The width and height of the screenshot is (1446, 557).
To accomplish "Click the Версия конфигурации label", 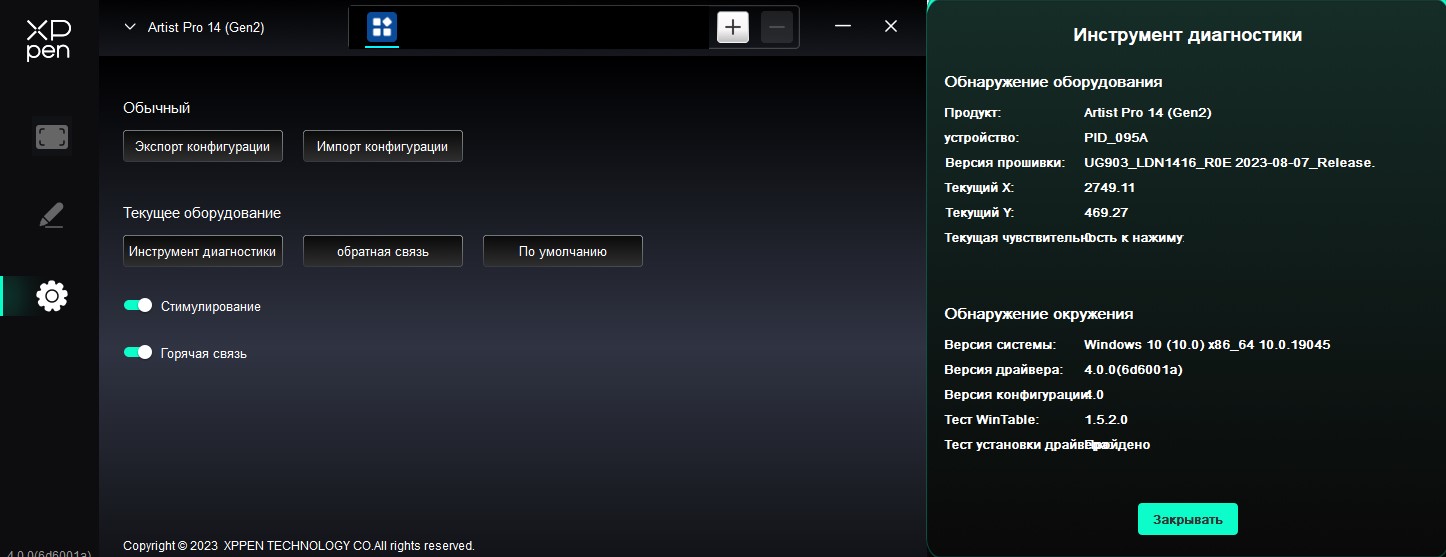I will [x=1017, y=395].
